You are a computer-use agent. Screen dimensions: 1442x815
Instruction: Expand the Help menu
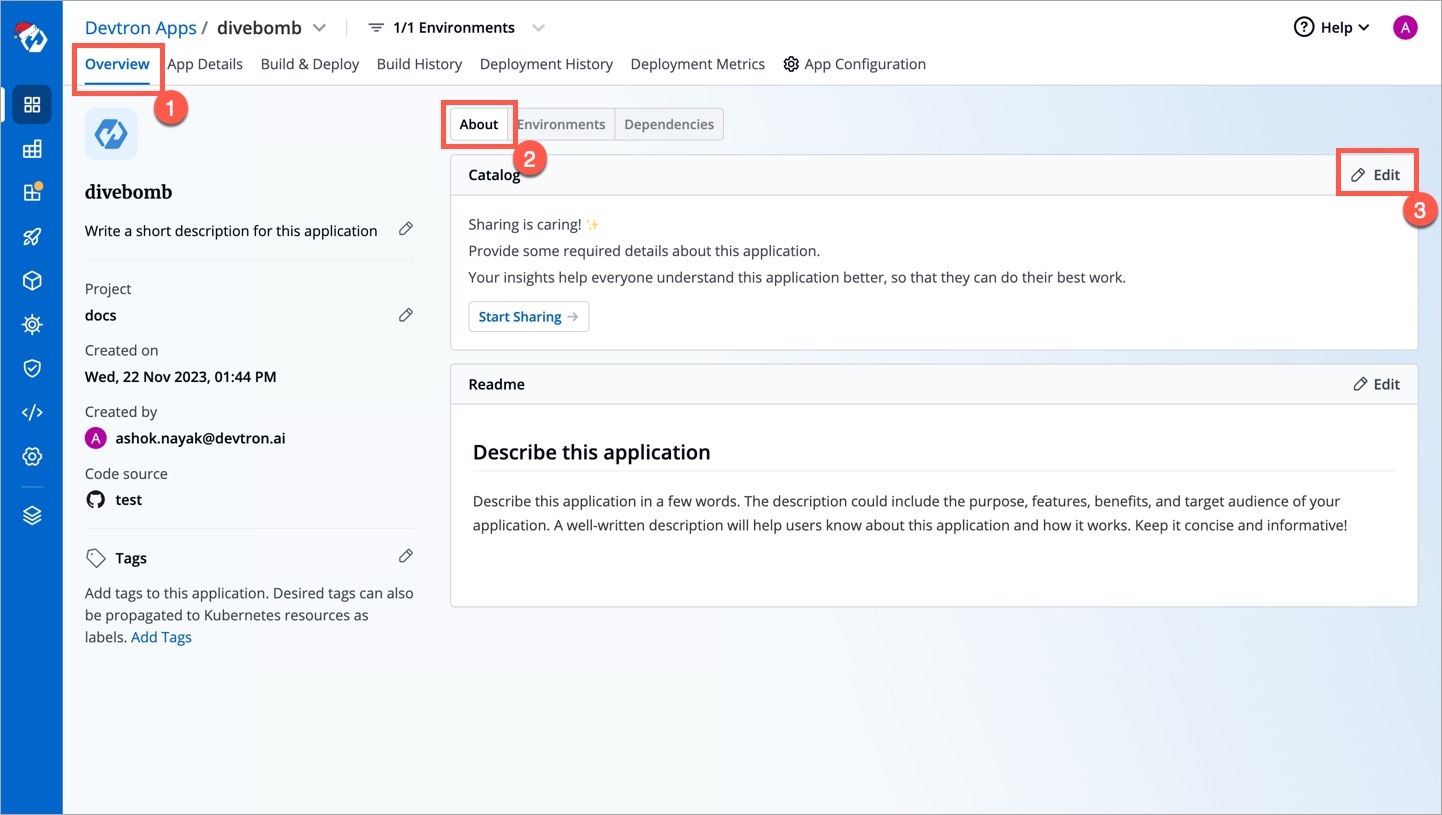[x=1331, y=28]
